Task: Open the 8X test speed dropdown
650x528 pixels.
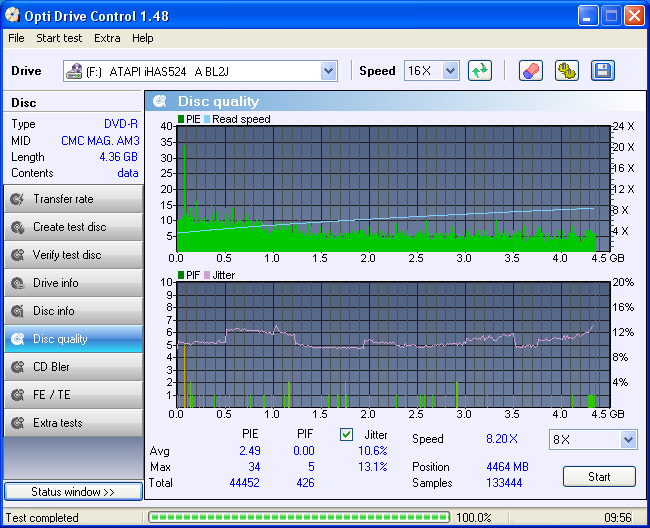Action: (x=628, y=439)
